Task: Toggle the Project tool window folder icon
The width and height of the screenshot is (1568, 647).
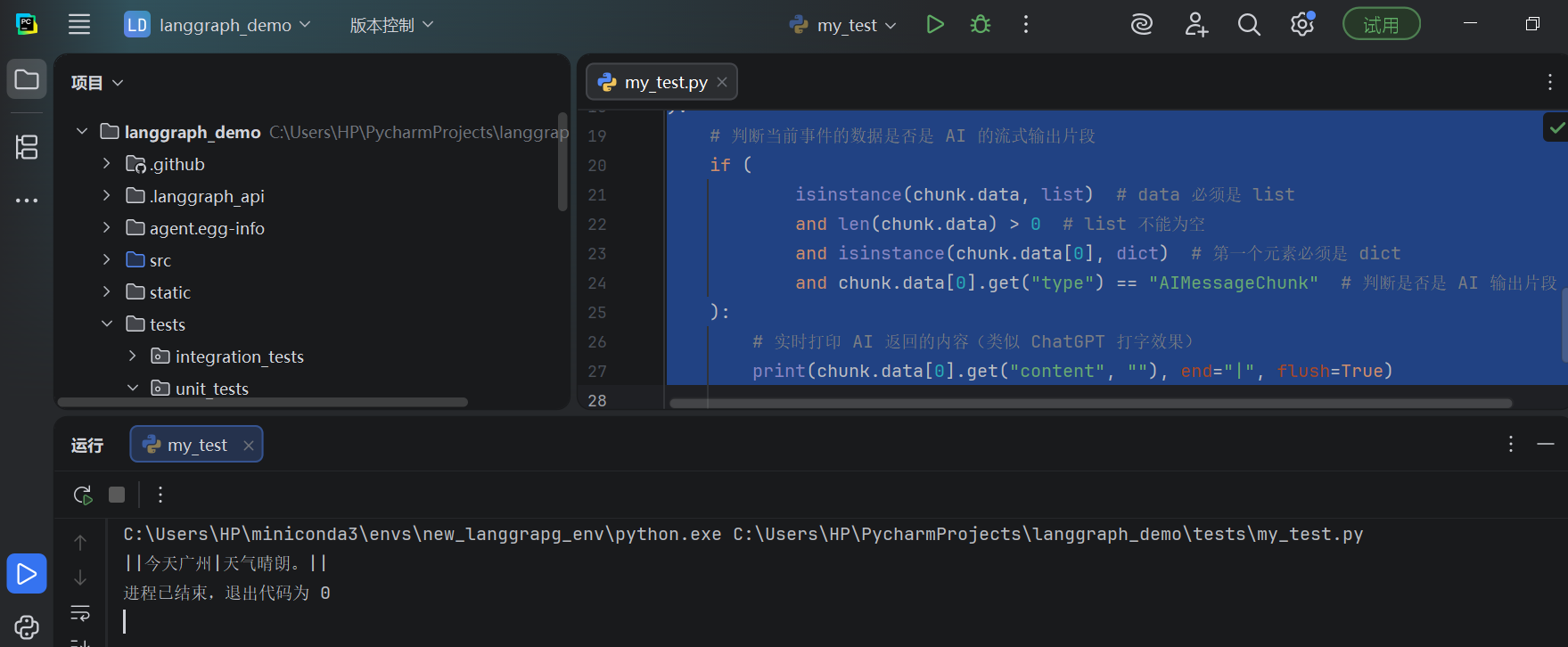Action: pos(27,79)
